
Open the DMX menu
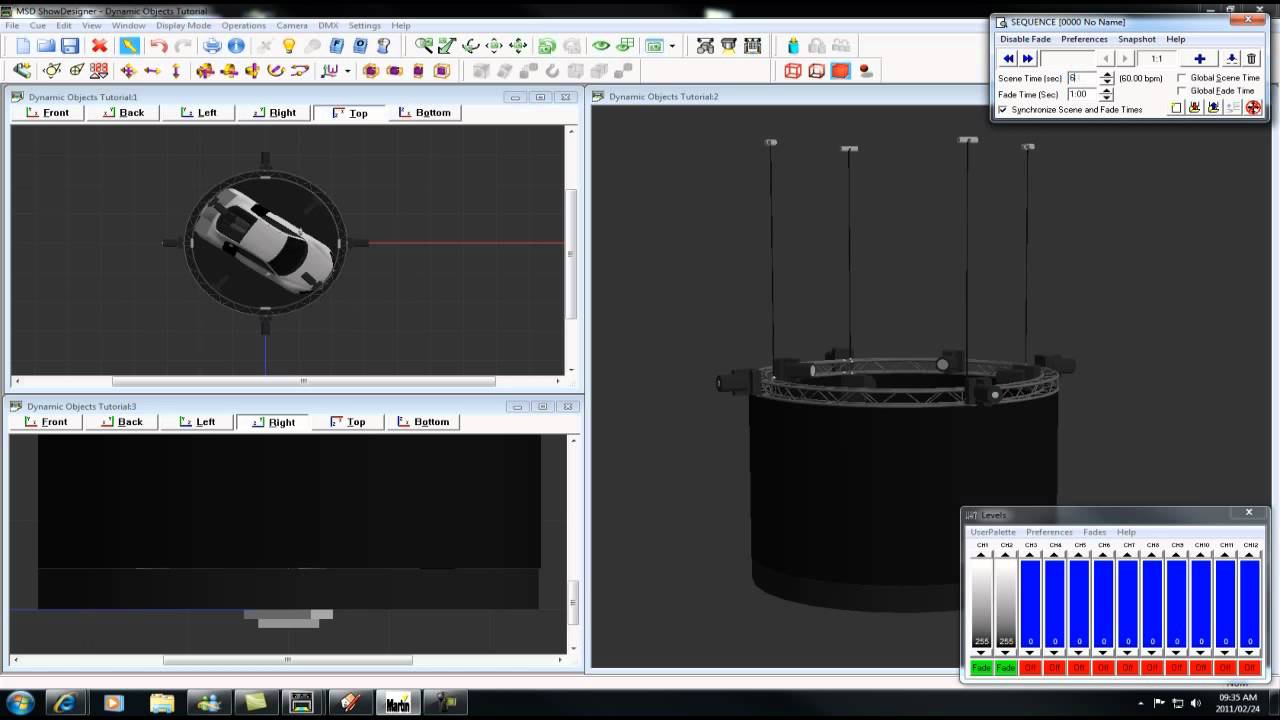[x=328, y=25]
